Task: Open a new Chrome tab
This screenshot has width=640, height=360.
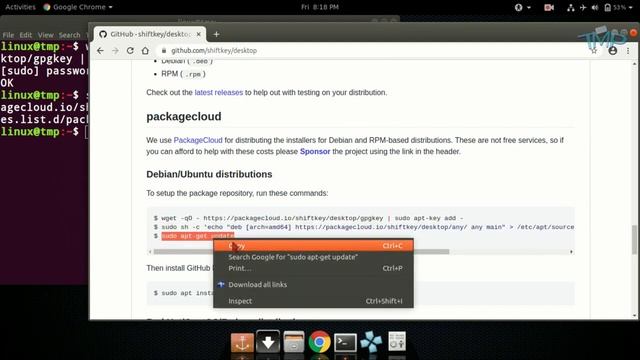Action: pos(216,35)
